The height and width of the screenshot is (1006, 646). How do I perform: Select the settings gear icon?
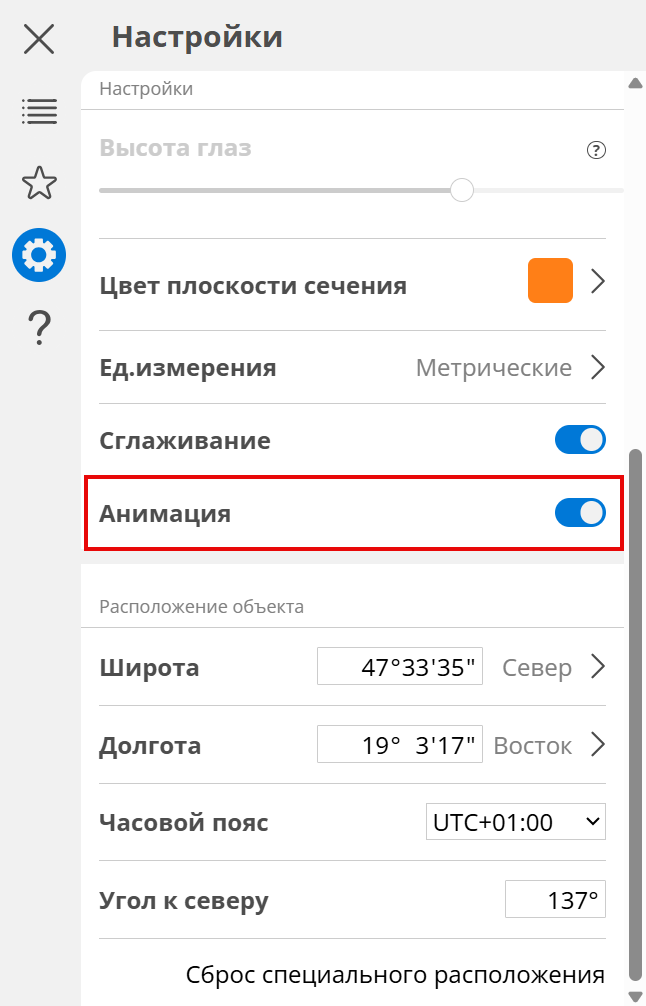[39, 255]
